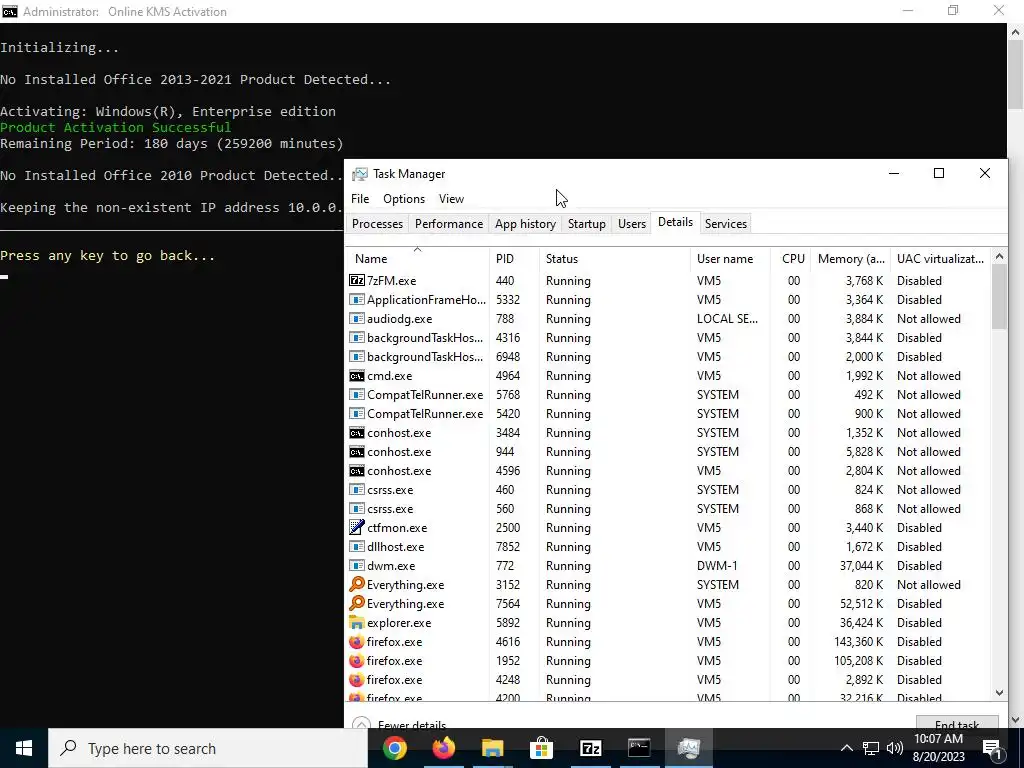Click the explorer.exe folder icon

(x=357, y=622)
